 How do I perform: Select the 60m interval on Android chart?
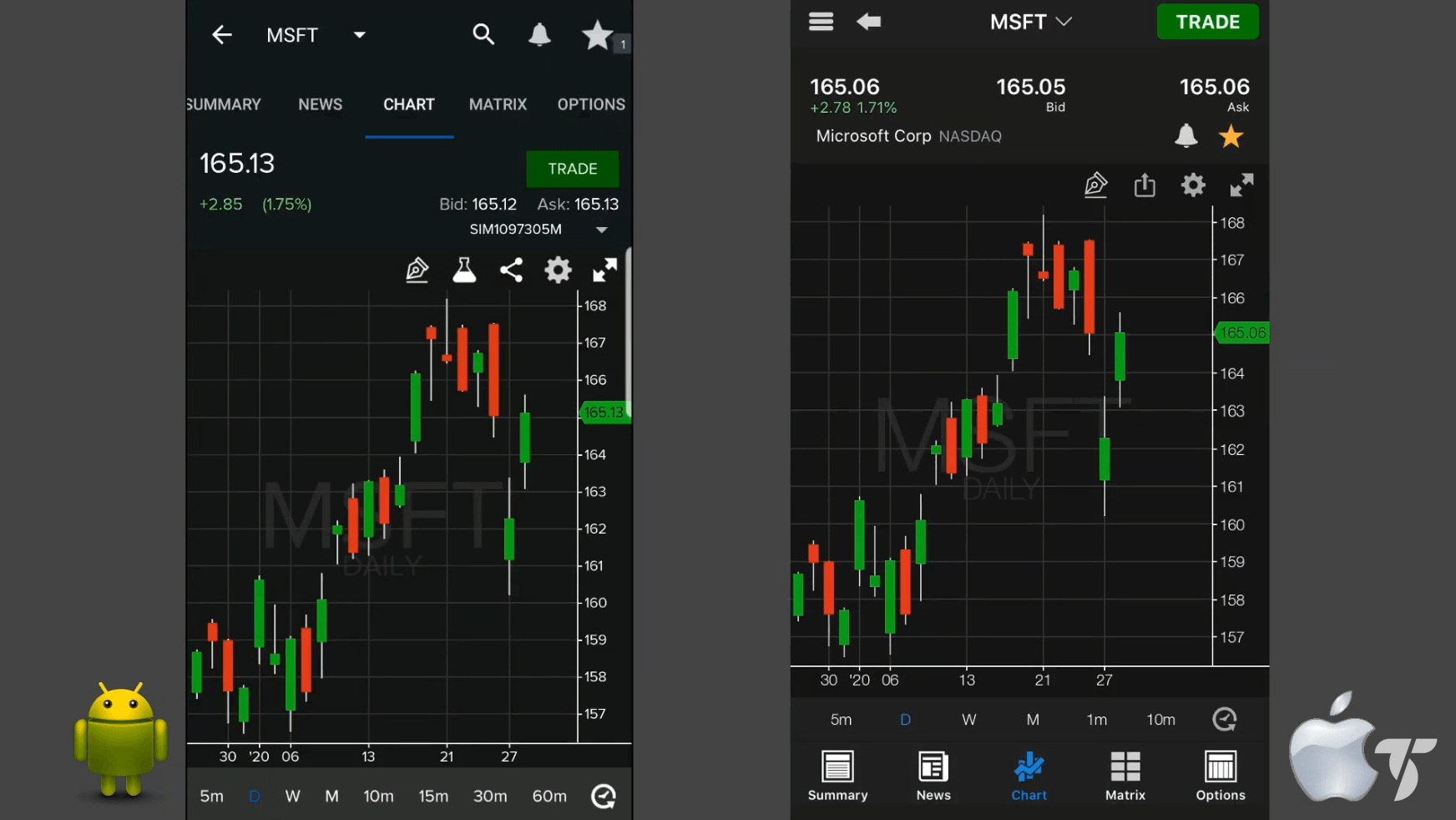pos(549,796)
